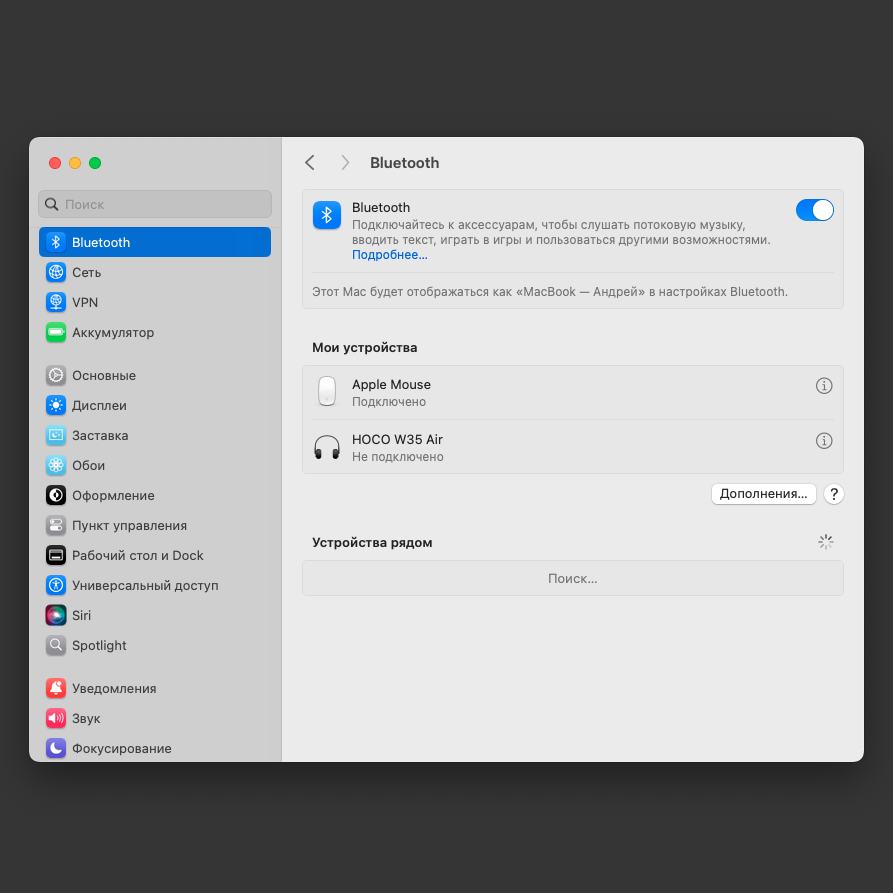
Task: Select the Apple Mouse device name
Action: point(391,384)
